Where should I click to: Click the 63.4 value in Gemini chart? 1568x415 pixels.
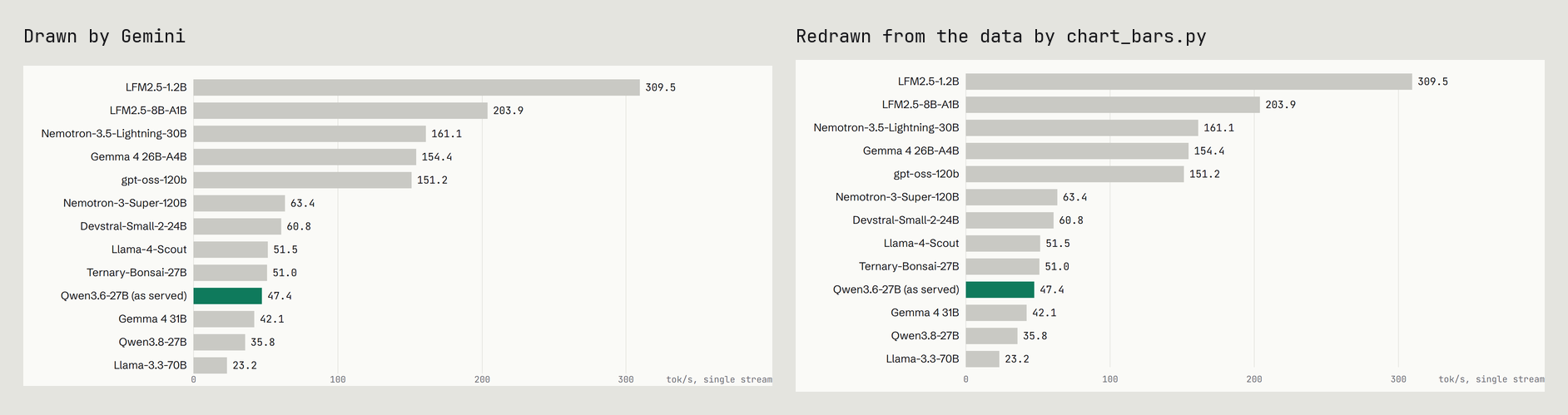(x=302, y=204)
